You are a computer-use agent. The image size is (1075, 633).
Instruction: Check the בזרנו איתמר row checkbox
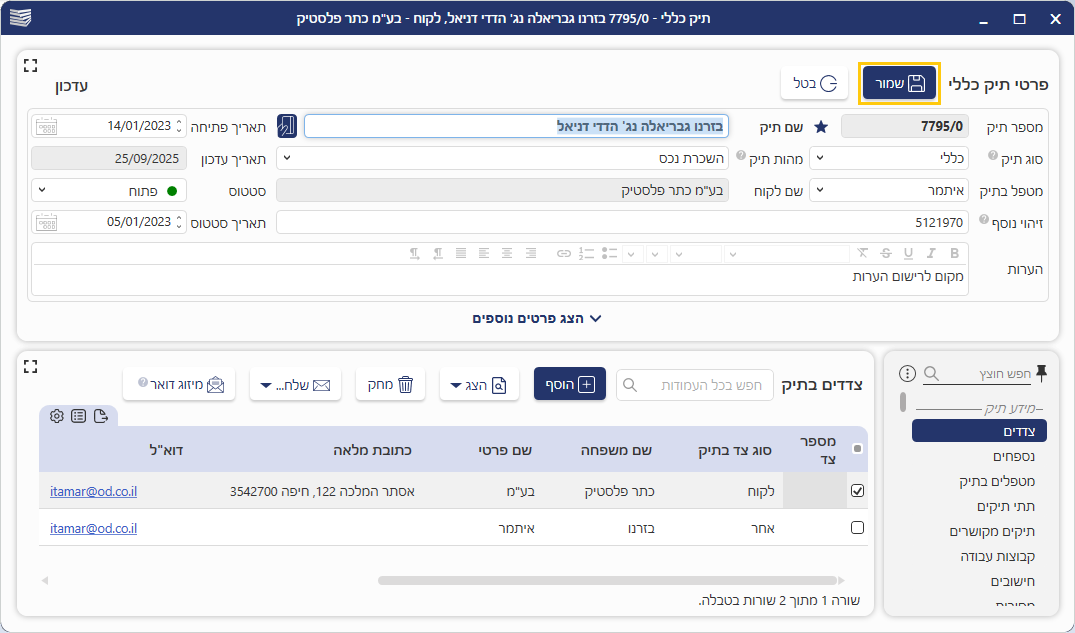point(857,528)
